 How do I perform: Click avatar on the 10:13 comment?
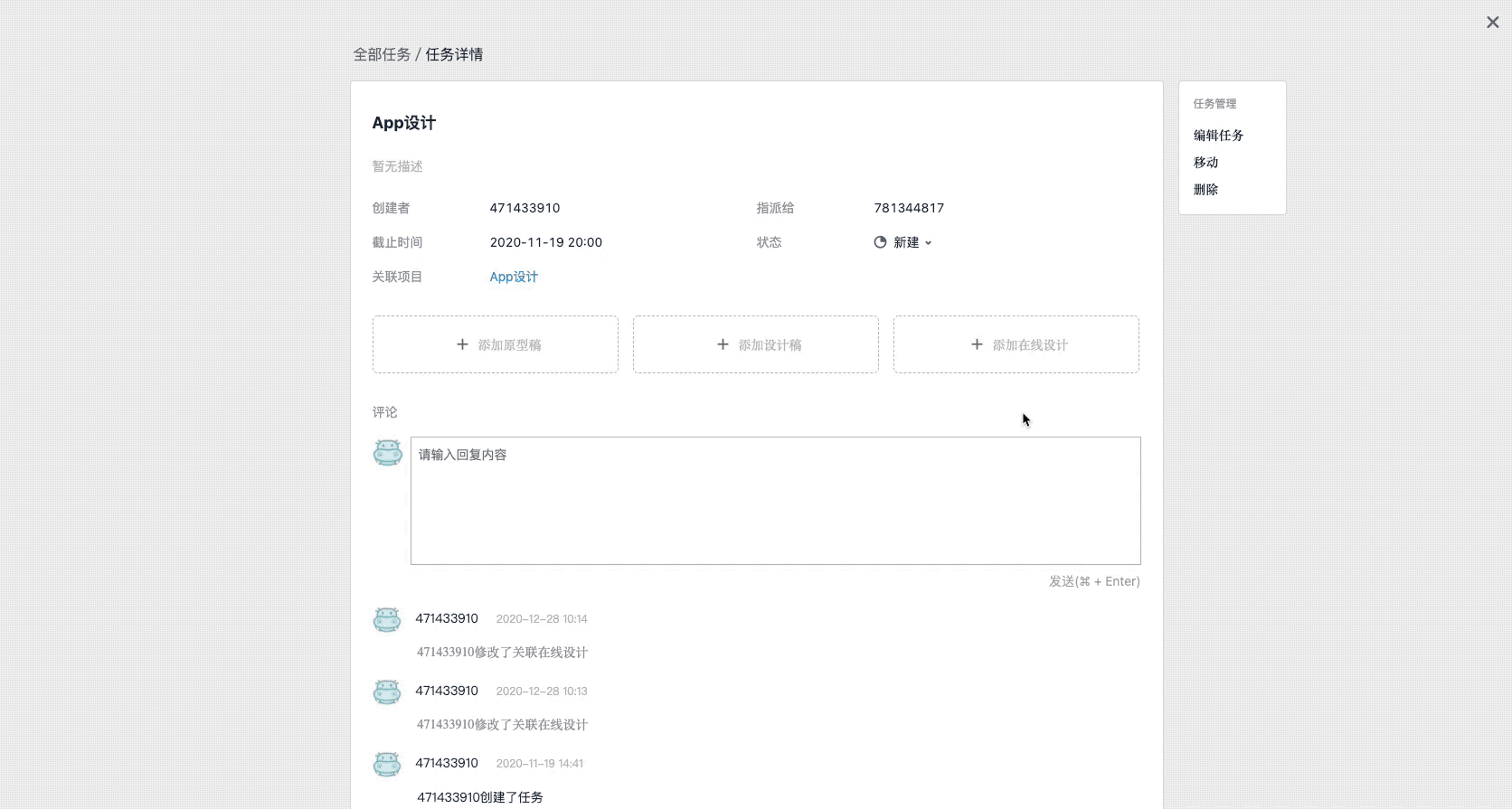point(387,691)
